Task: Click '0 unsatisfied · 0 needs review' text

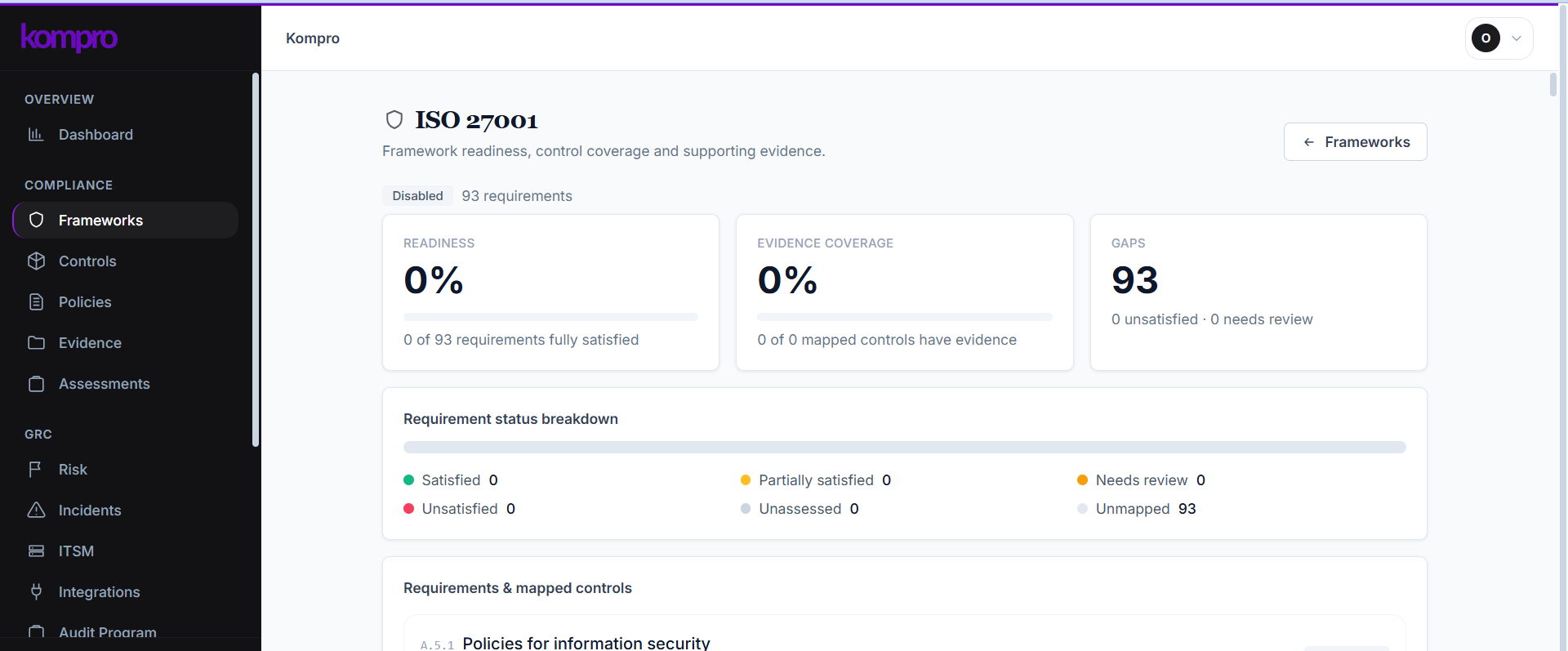Action: [1212, 319]
